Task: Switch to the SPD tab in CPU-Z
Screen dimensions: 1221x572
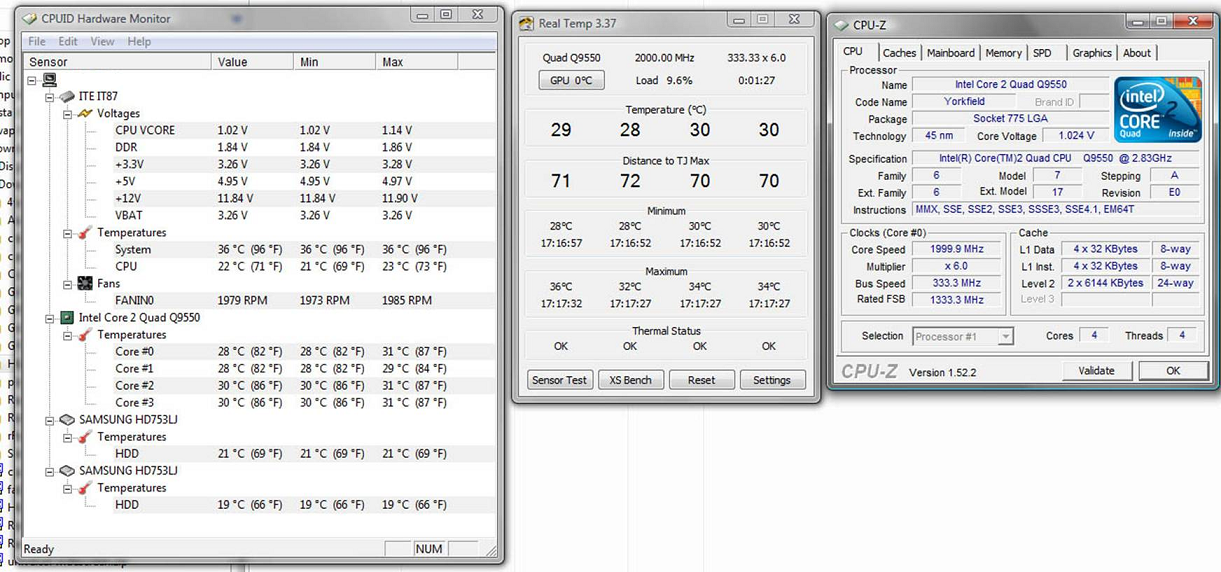Action: tap(1042, 53)
